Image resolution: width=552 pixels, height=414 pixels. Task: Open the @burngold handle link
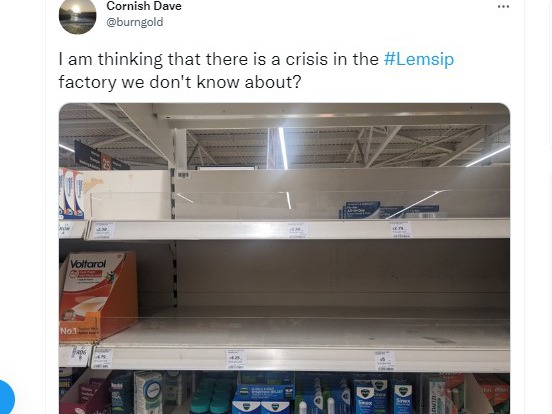[x=134, y=22]
